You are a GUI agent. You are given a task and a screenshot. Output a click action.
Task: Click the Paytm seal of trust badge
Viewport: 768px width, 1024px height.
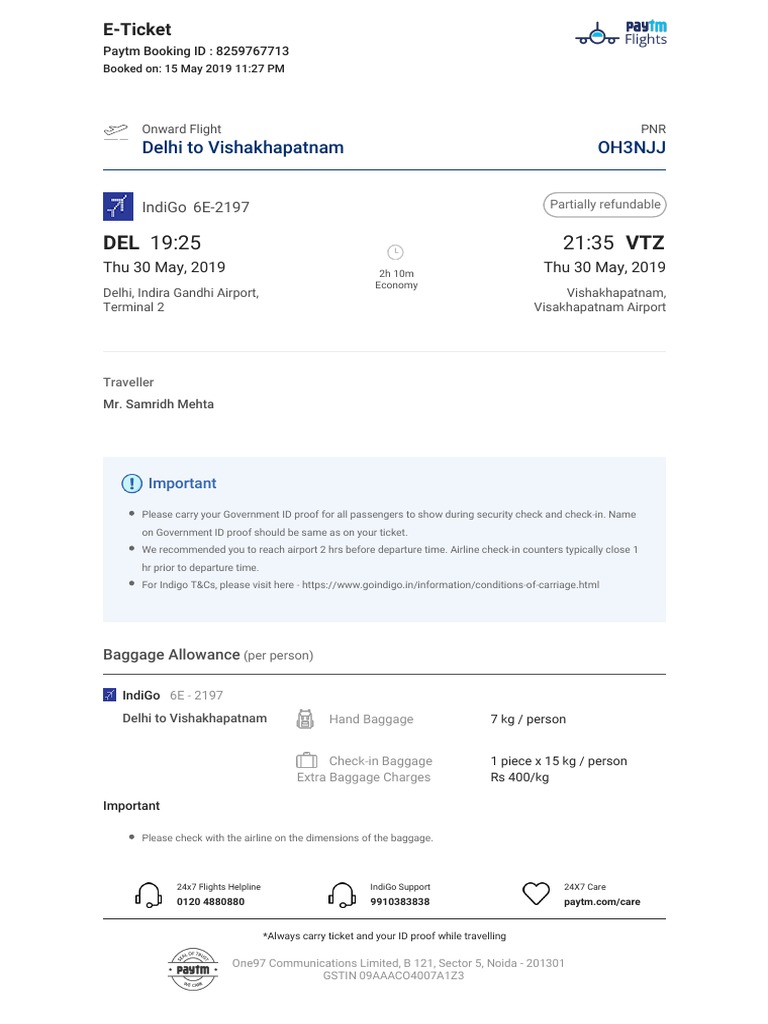point(193,969)
